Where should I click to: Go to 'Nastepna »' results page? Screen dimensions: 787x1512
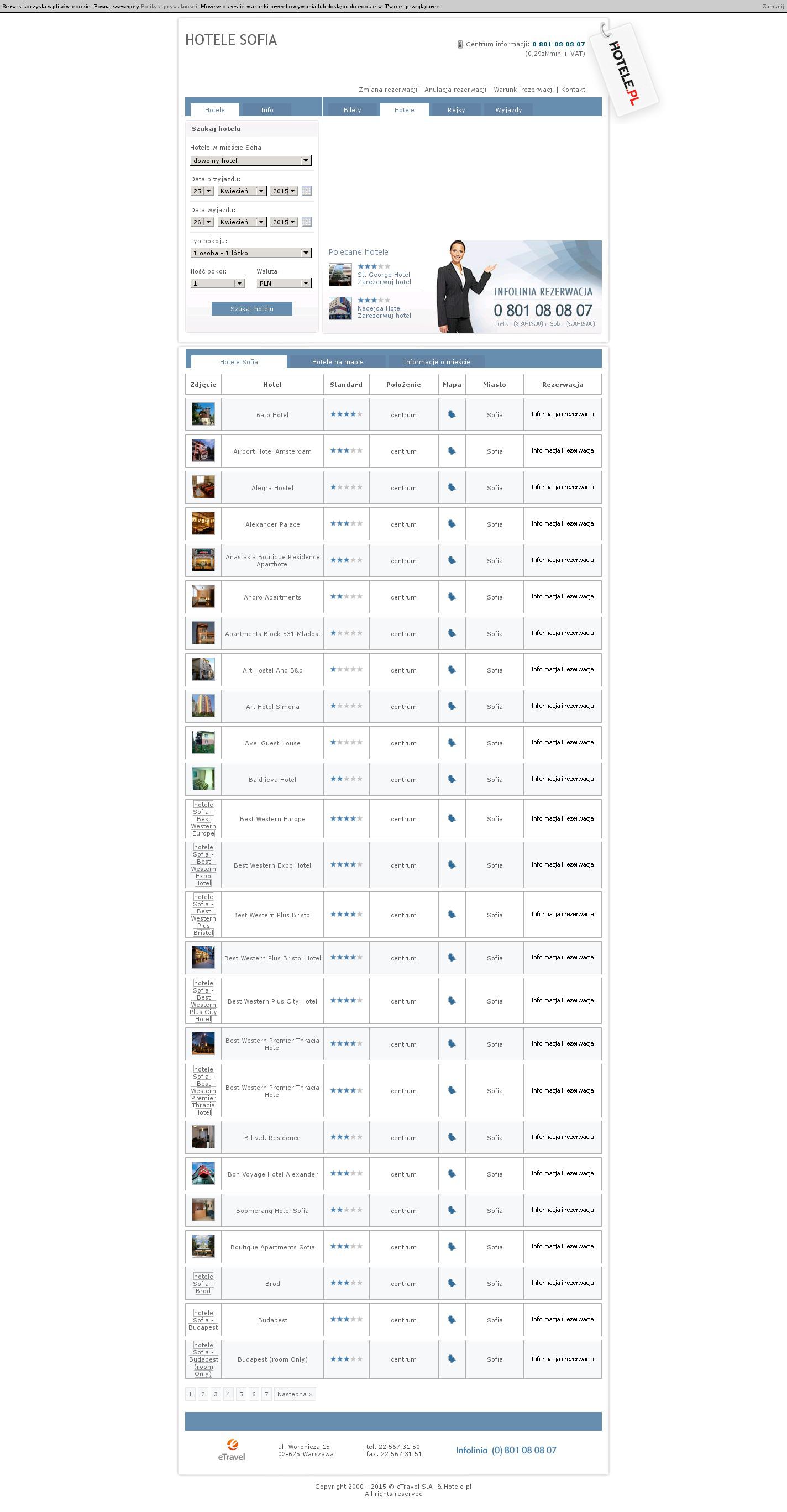[295, 1394]
